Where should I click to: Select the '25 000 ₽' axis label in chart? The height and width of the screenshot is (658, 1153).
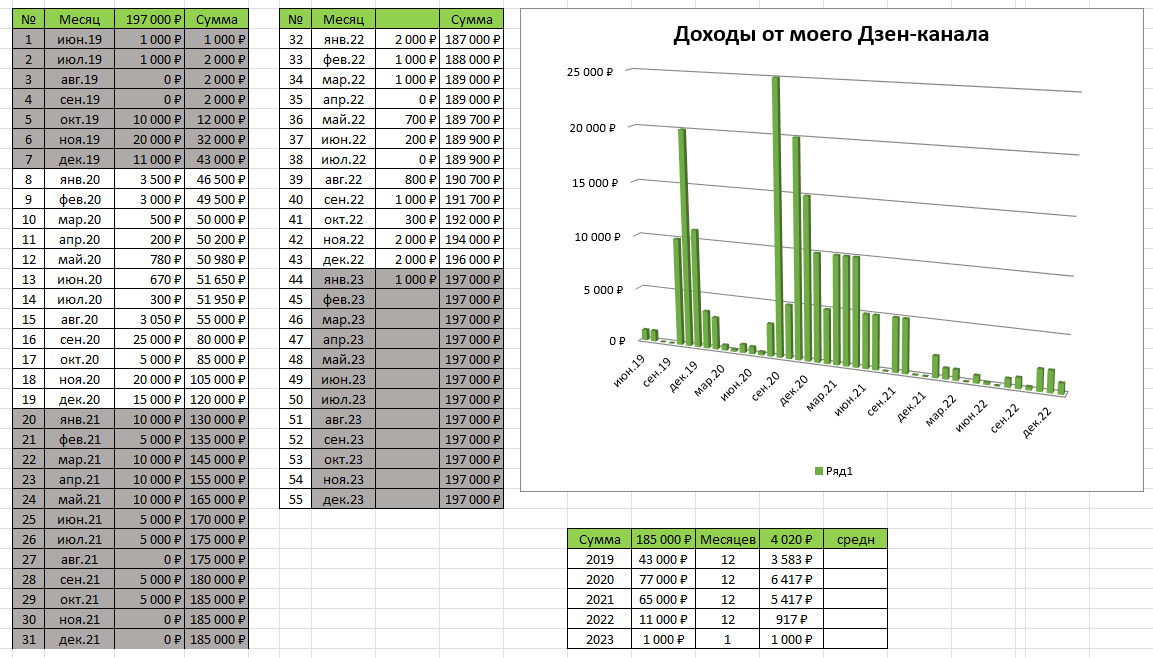click(x=590, y=72)
